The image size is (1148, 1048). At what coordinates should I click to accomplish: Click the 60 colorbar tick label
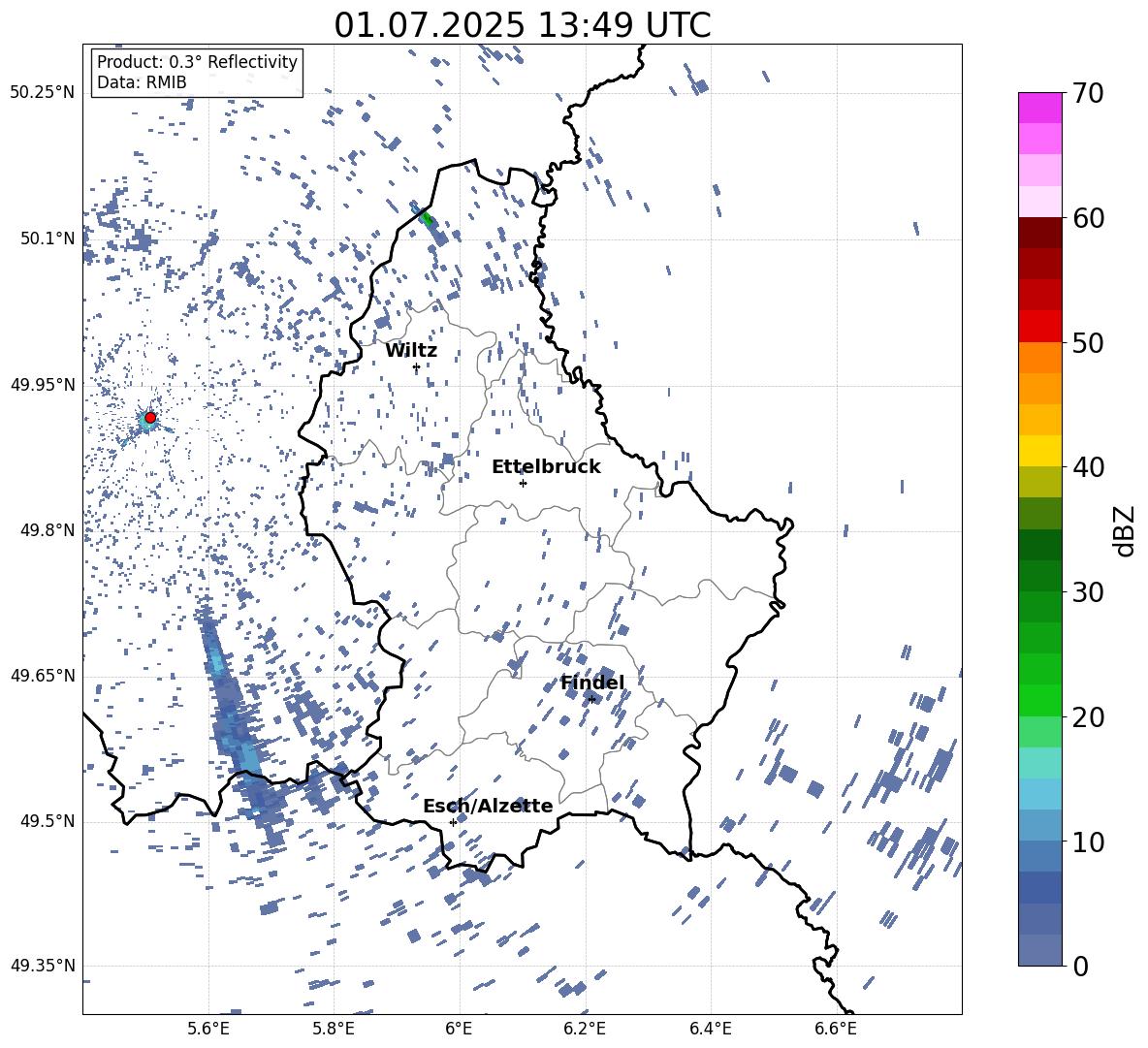coord(1088,218)
